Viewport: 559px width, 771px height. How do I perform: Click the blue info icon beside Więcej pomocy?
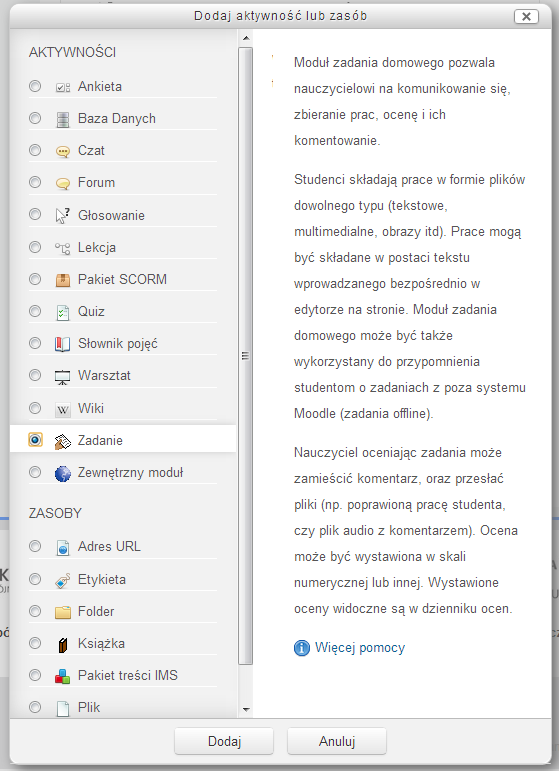tap(302, 648)
